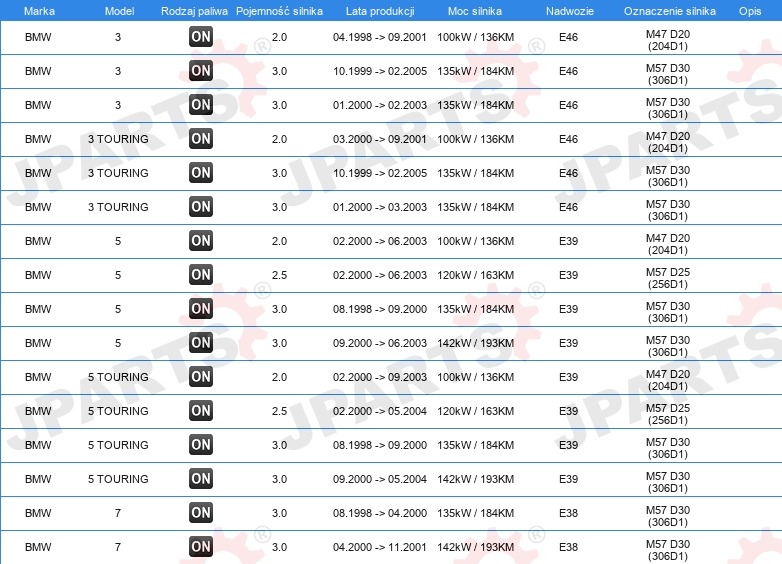The image size is (782, 564).
Task: Click the ON badge in the 01.2000 -> 02.2003 row
Action: 201,105
